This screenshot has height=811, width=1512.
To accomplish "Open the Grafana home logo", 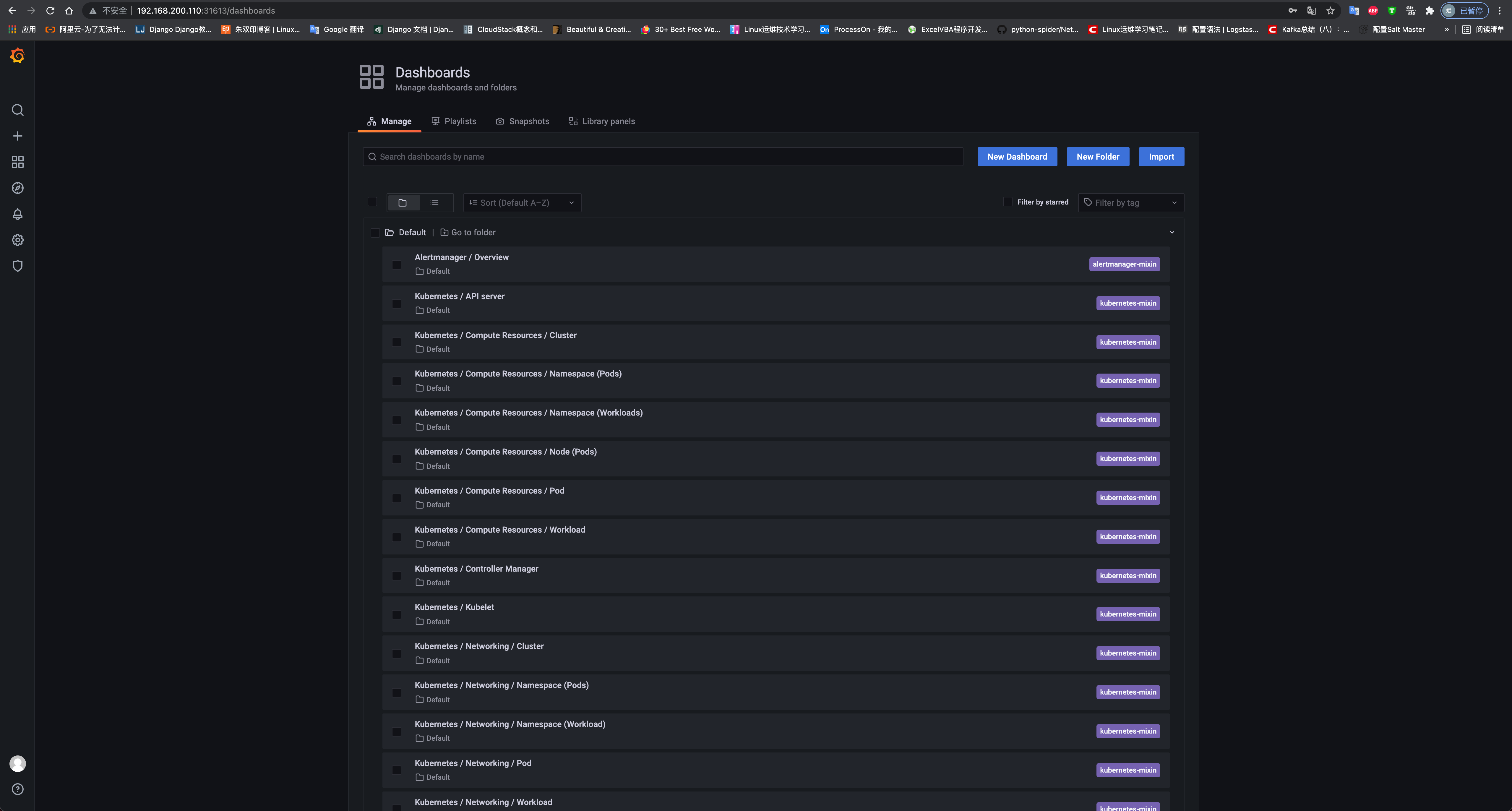I will (18, 56).
